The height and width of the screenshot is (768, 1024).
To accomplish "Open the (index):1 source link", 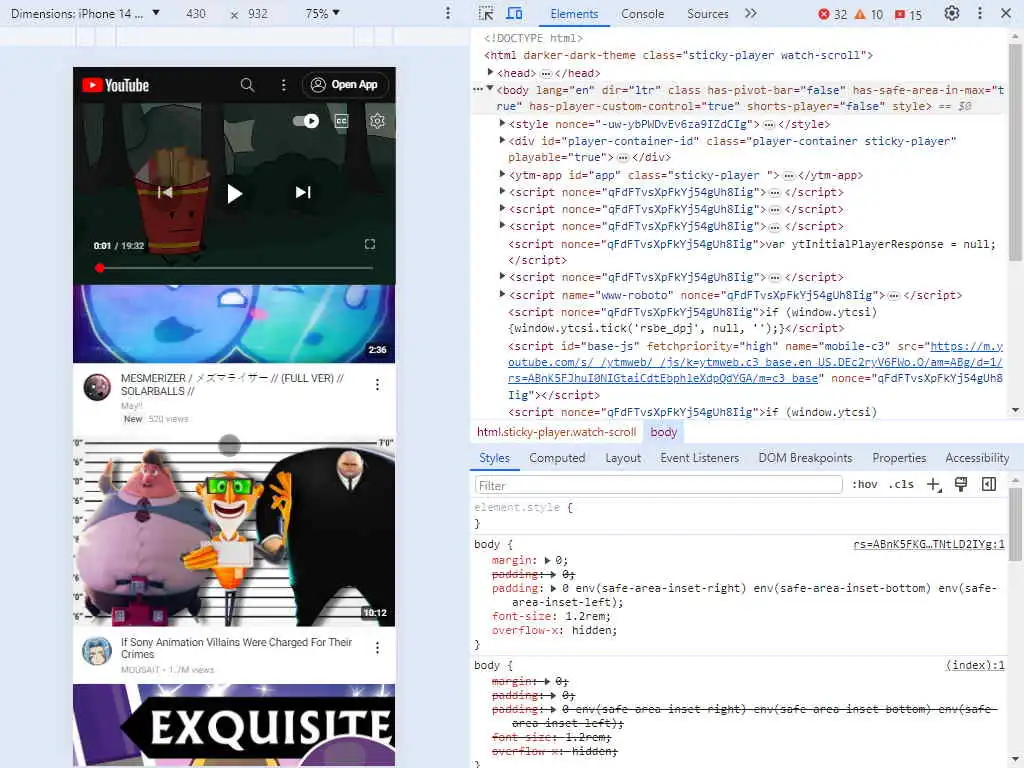I will (975, 665).
